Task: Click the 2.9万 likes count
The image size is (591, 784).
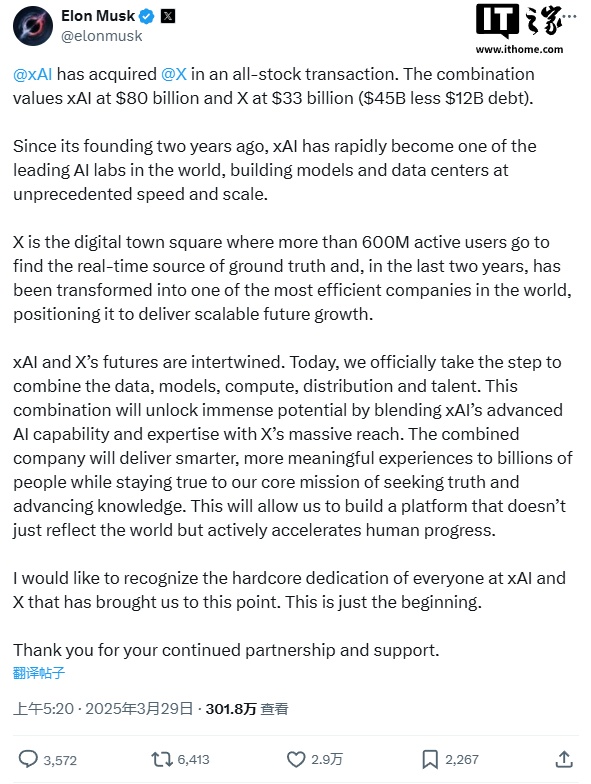Action: pyautogui.click(x=327, y=760)
